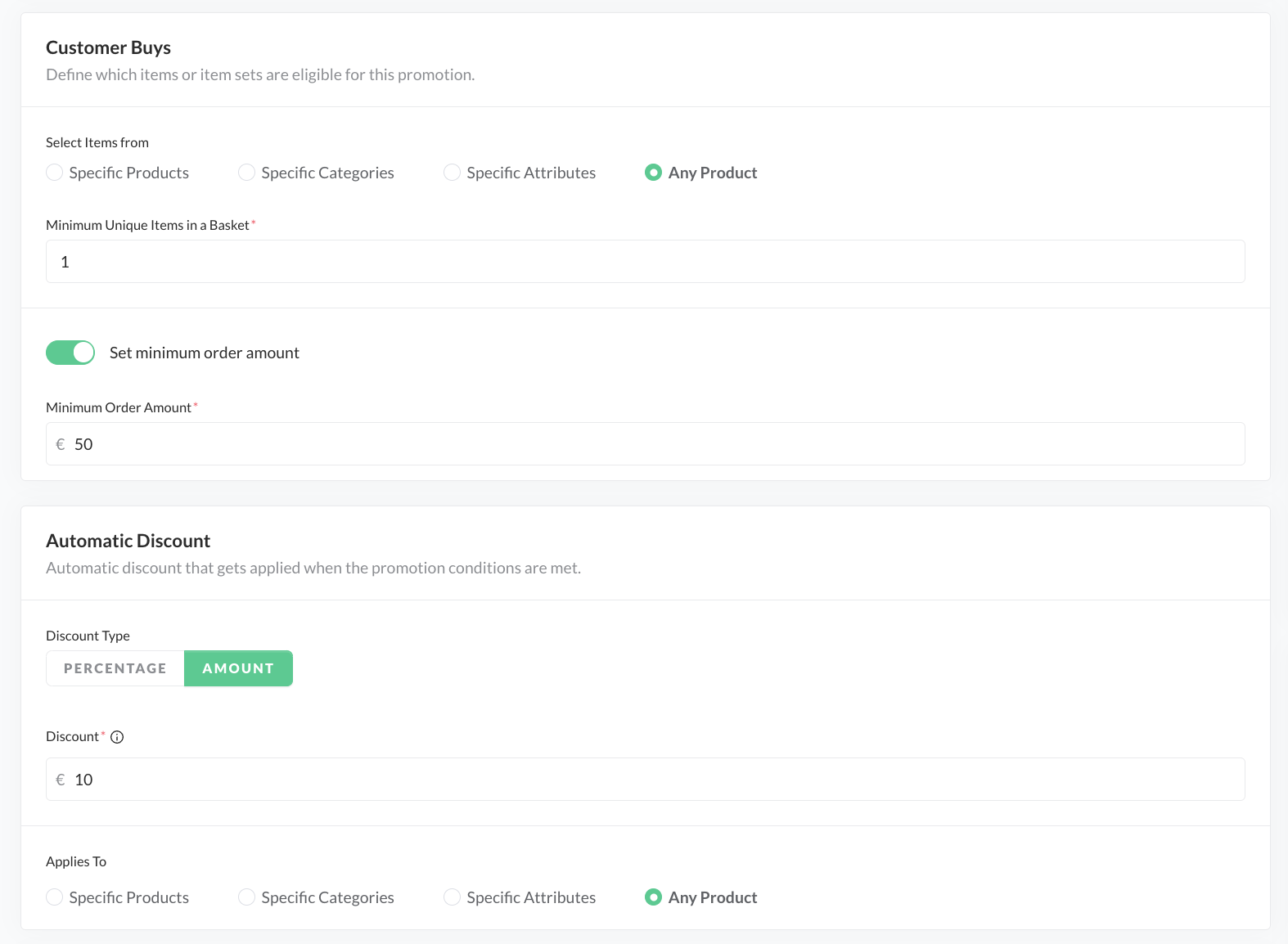This screenshot has width=1288, height=944.
Task: Click the Minimum Order Amount label text
Action: (x=119, y=407)
